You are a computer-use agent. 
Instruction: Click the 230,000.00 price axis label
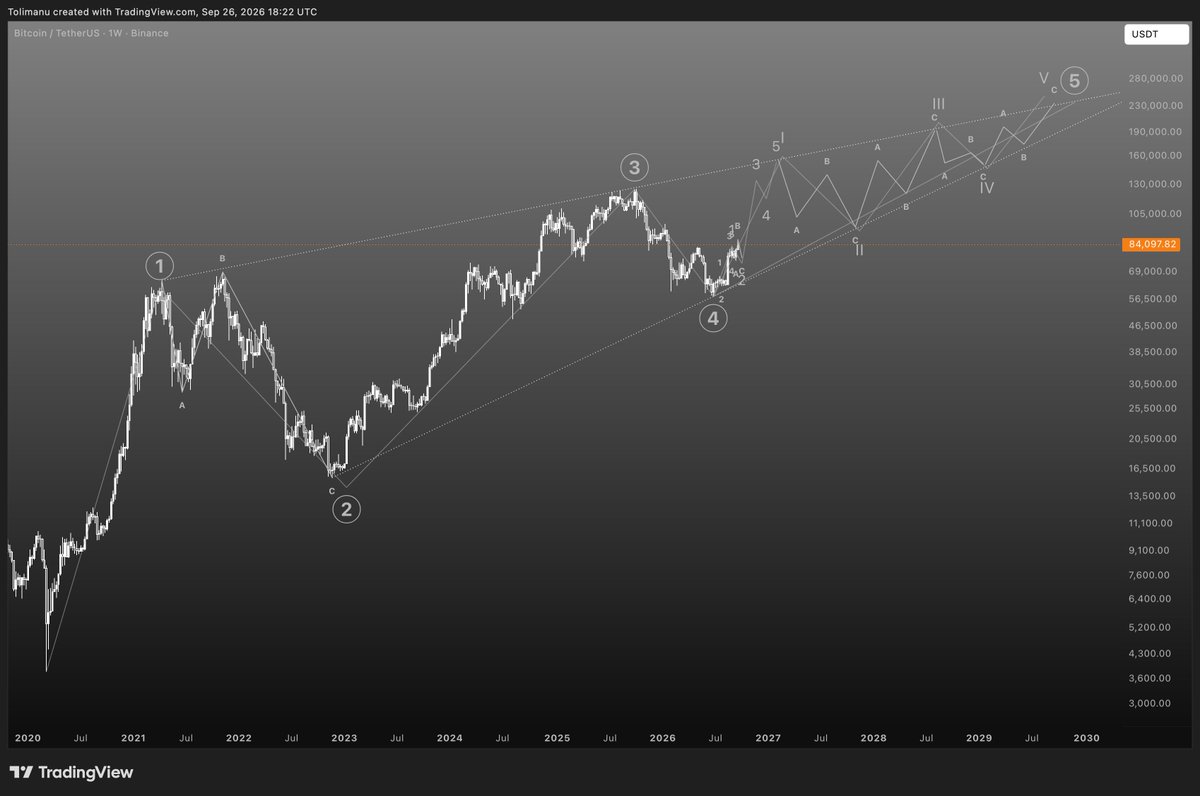1154,105
